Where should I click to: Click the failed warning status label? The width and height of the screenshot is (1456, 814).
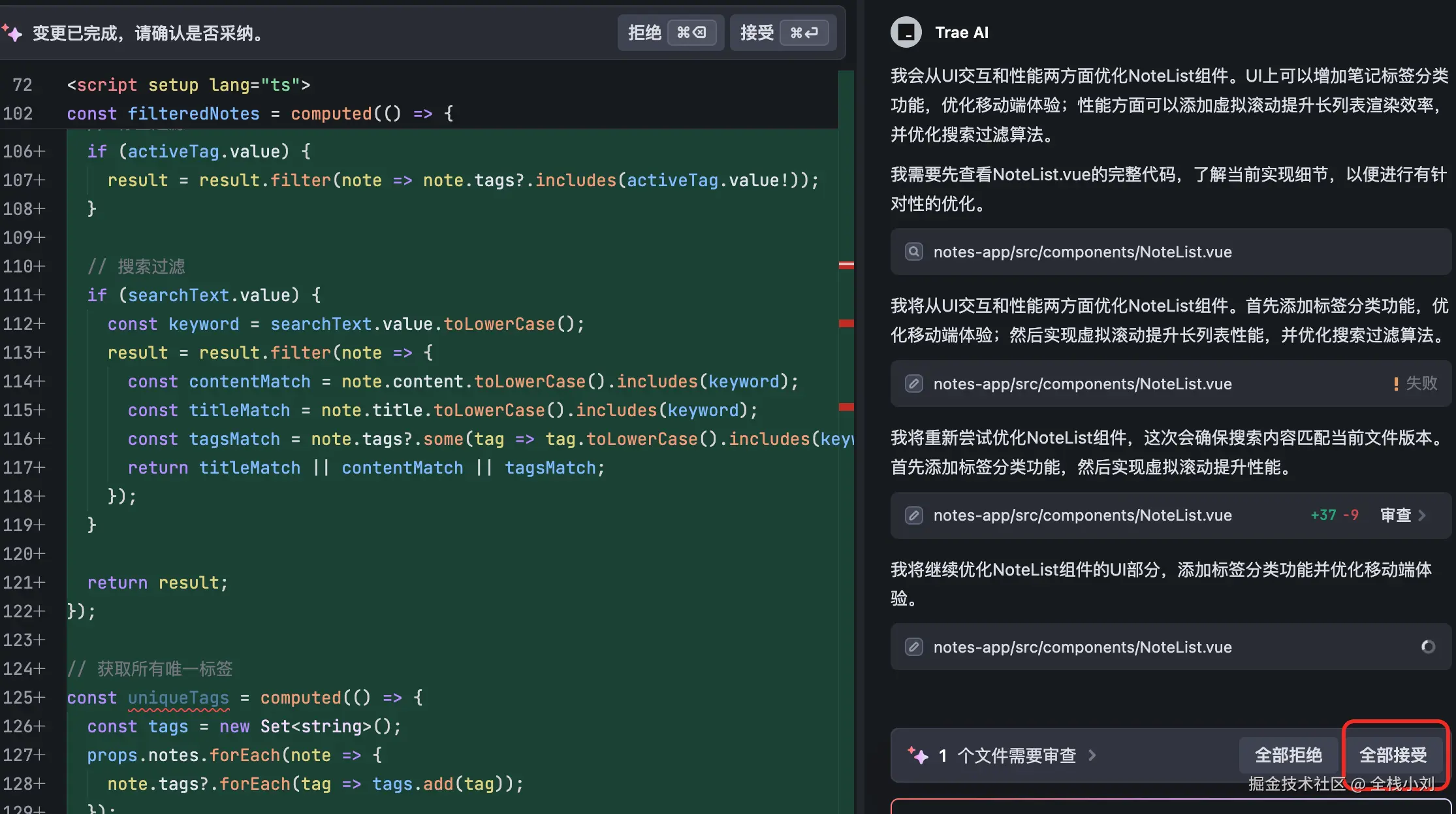point(1415,383)
